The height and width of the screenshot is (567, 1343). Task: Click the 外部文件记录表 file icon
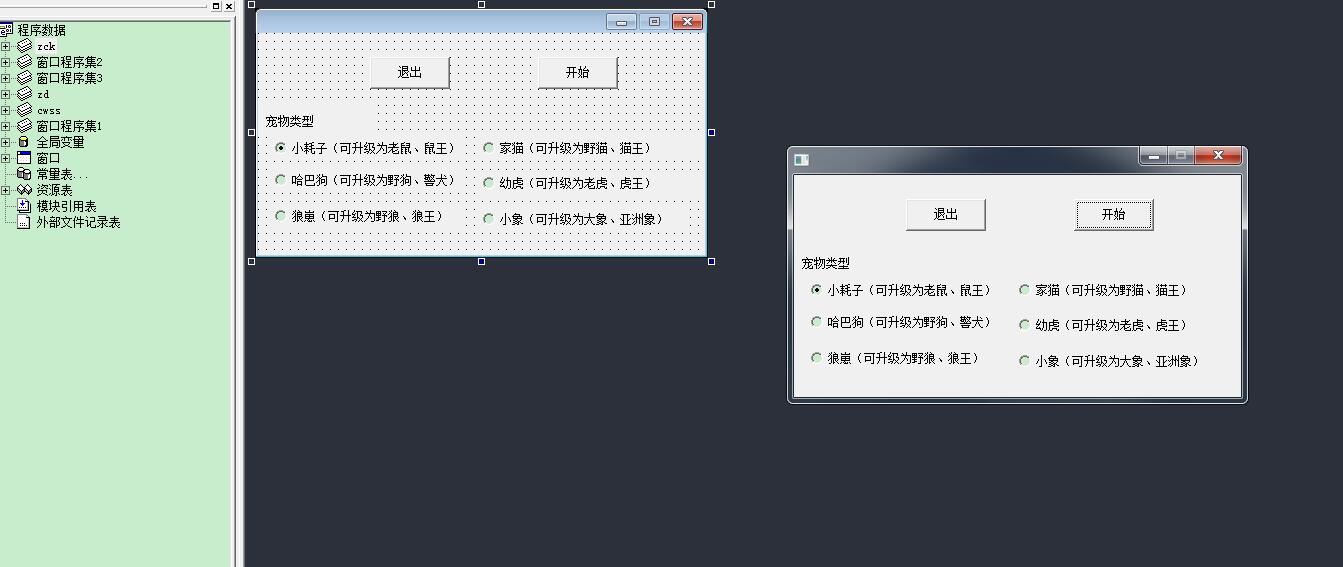25,222
